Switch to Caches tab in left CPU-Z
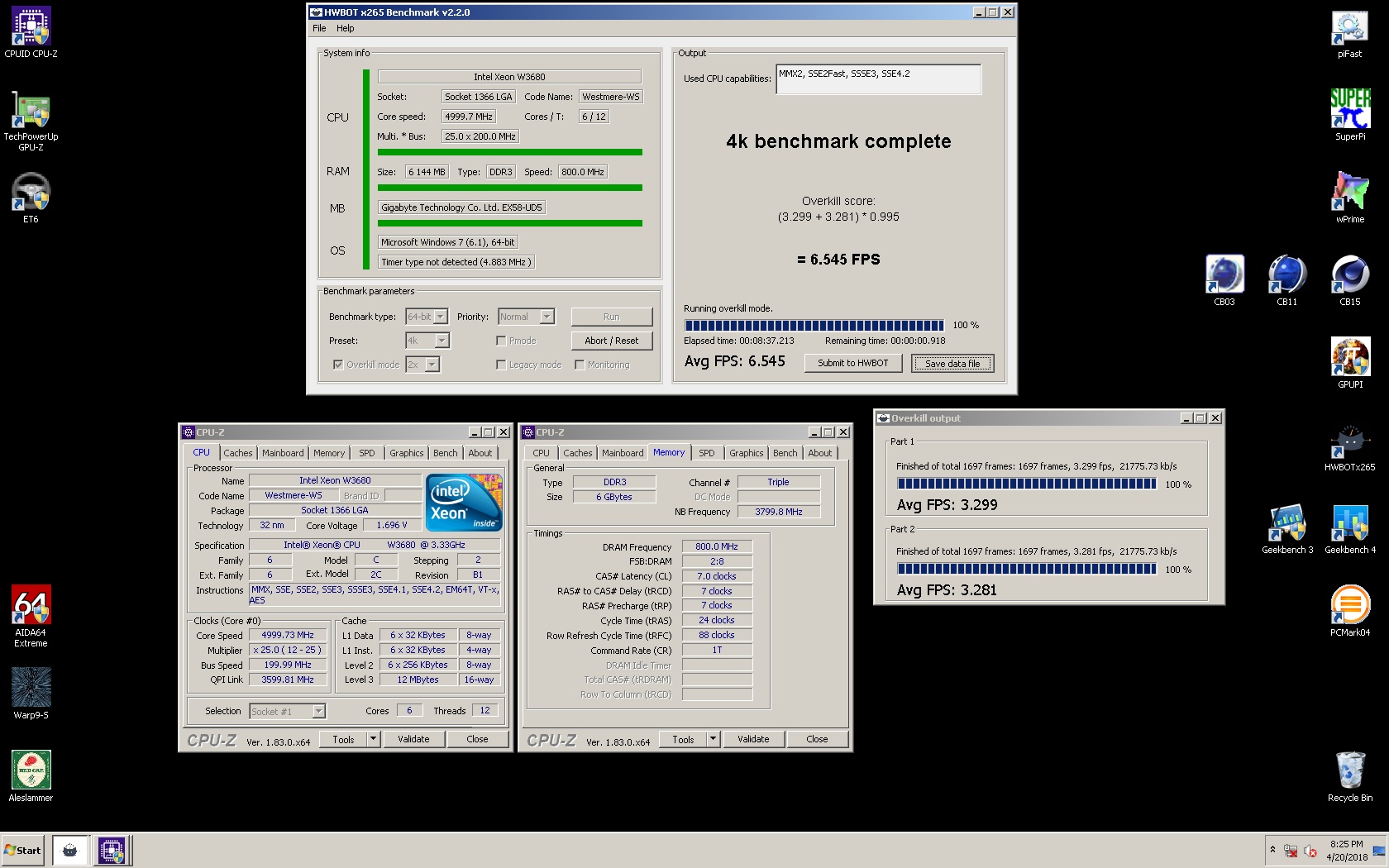The image size is (1389, 868). pos(238,453)
